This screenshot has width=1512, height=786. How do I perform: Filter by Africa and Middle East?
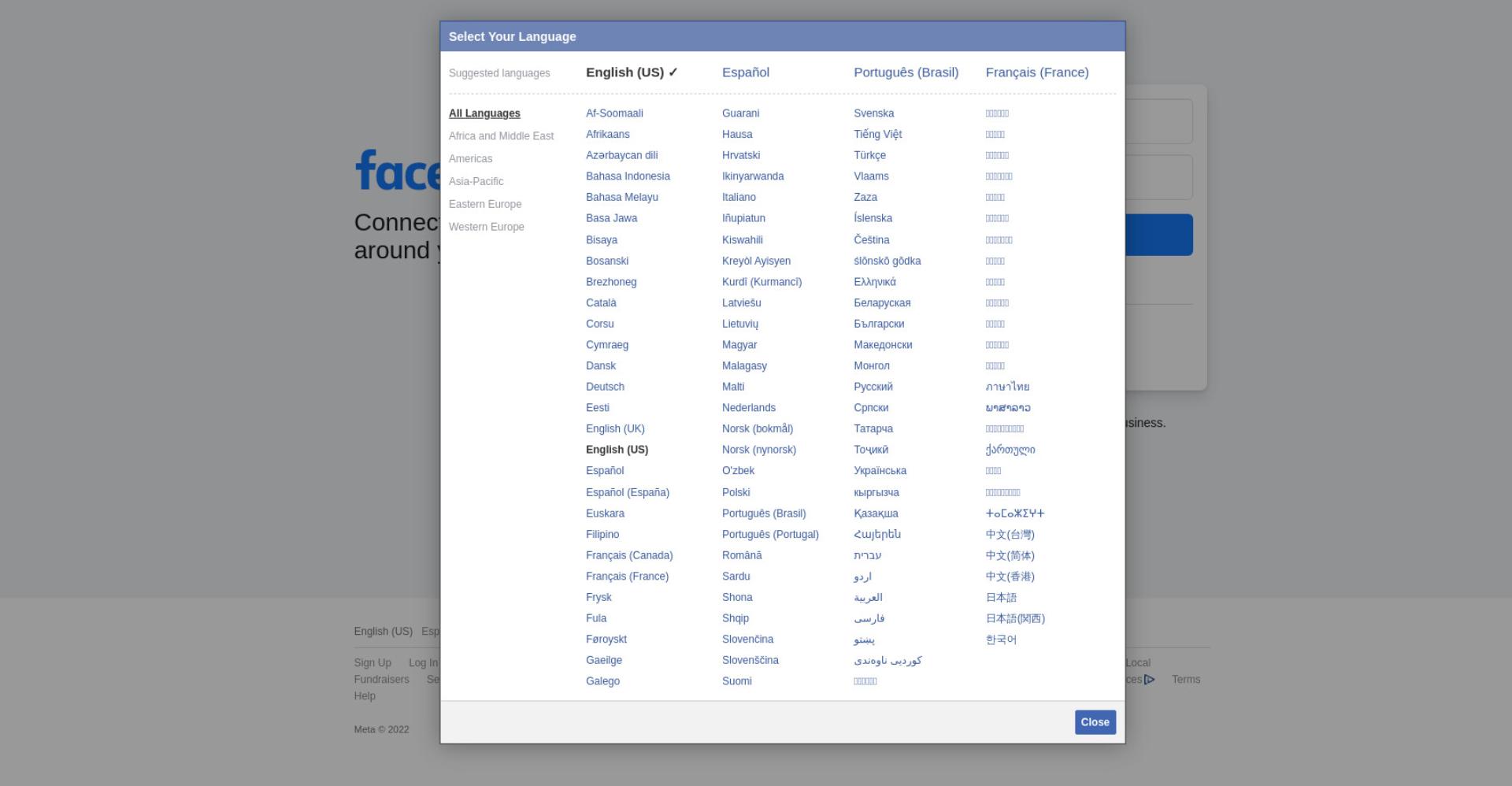[501, 136]
